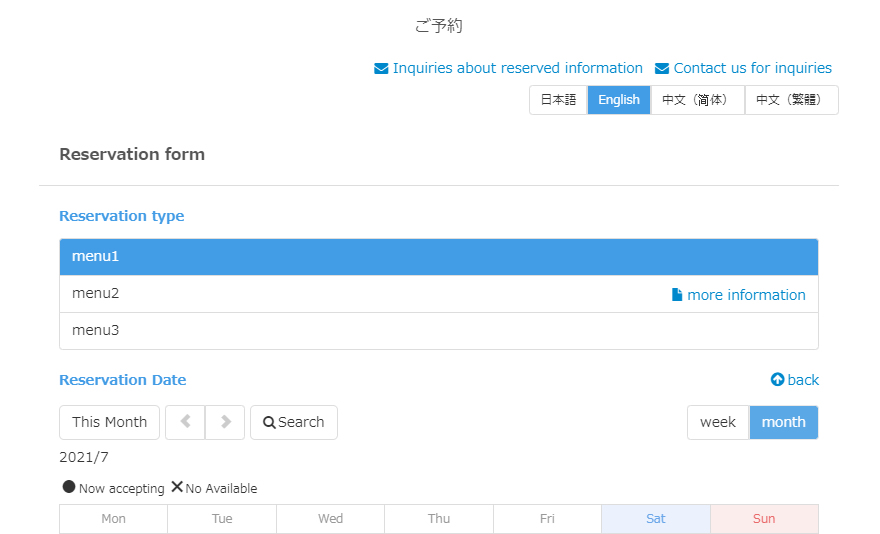Viewport: 880px width, 534px height.
Task: Select menu1 reservation type
Action: (x=438, y=257)
